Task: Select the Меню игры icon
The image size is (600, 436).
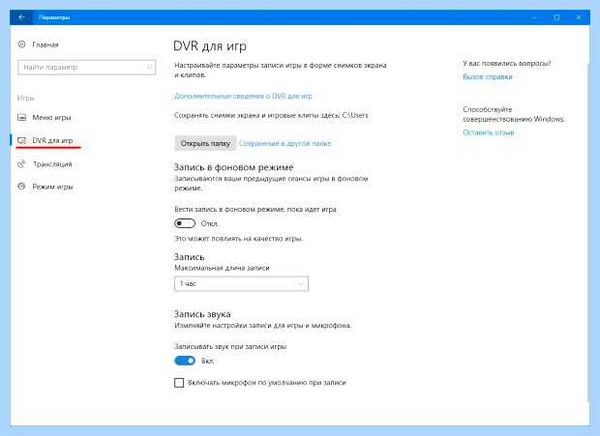Action: point(22,117)
